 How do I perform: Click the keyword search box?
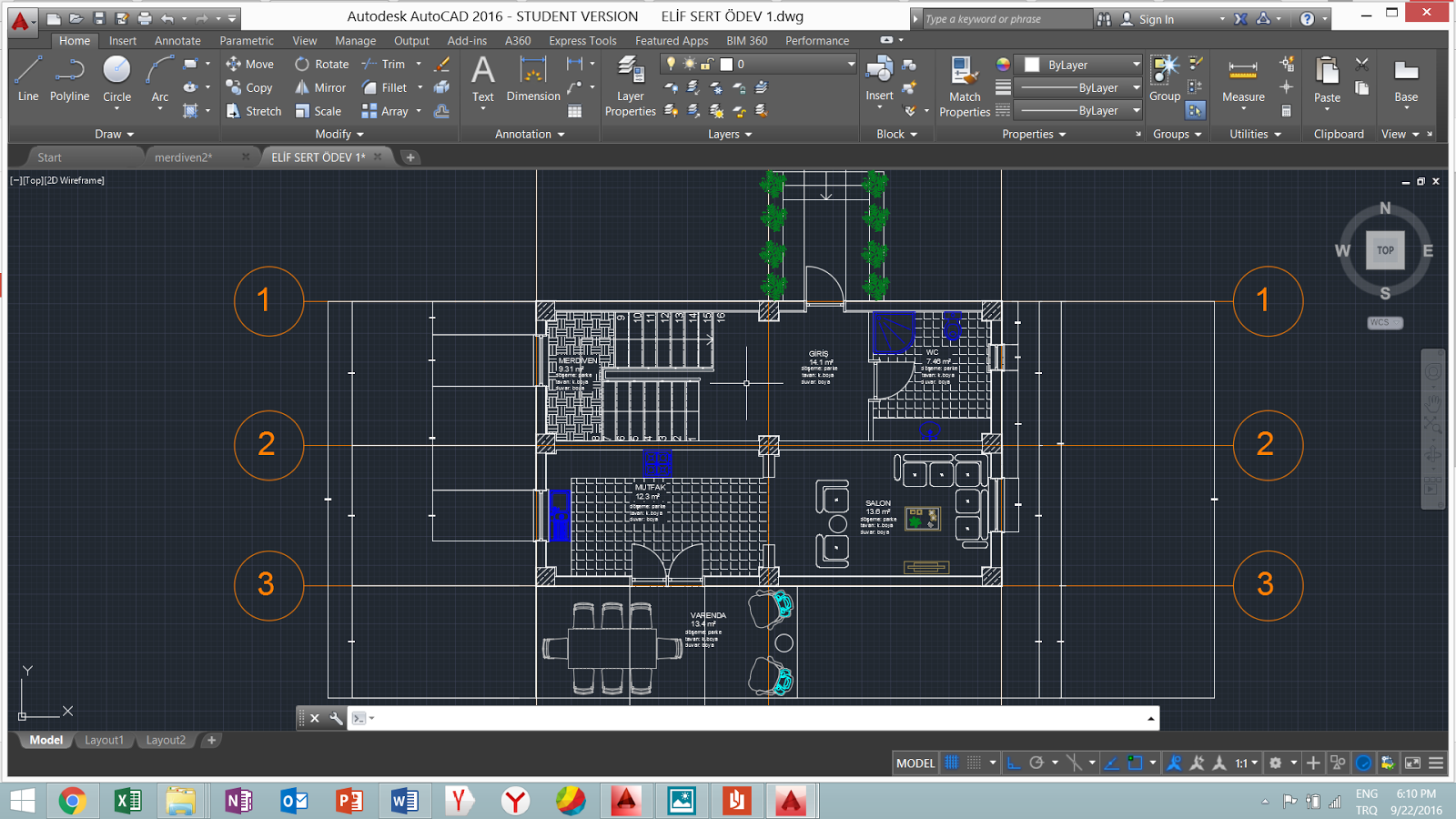click(1006, 19)
